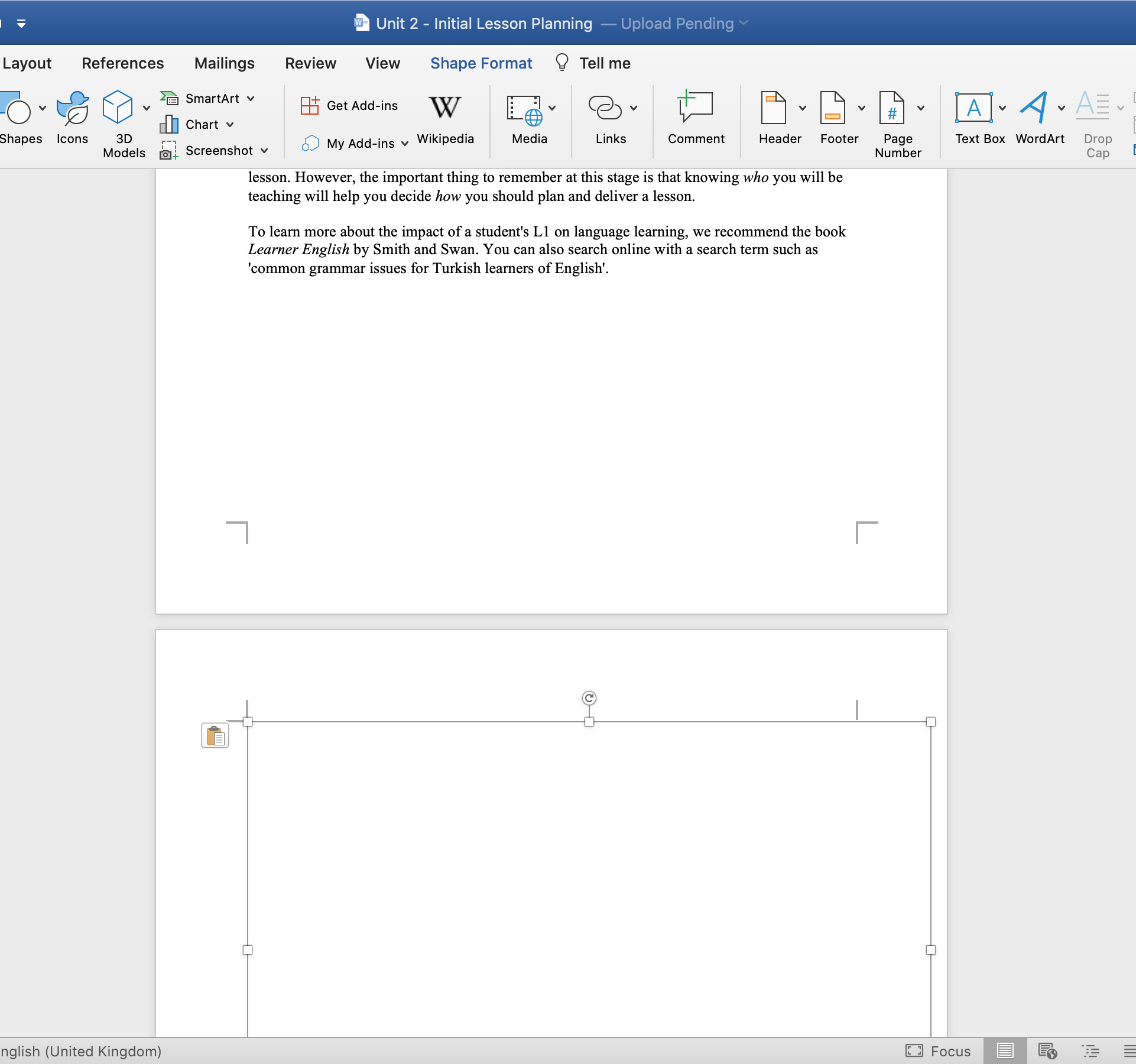
Task: Open the Header dropdown
Action: pos(803,108)
